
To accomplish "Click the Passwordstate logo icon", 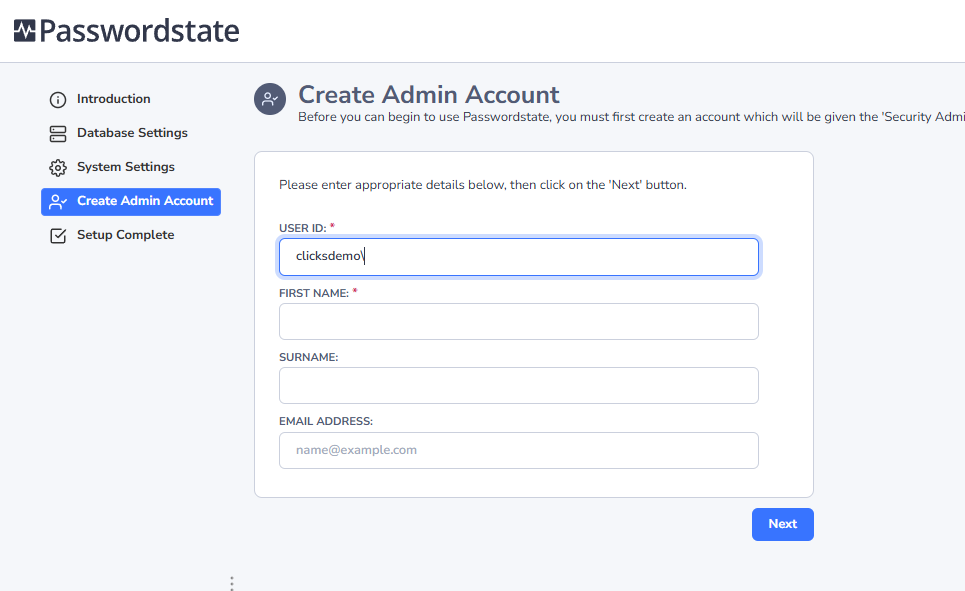I will click(x=25, y=31).
